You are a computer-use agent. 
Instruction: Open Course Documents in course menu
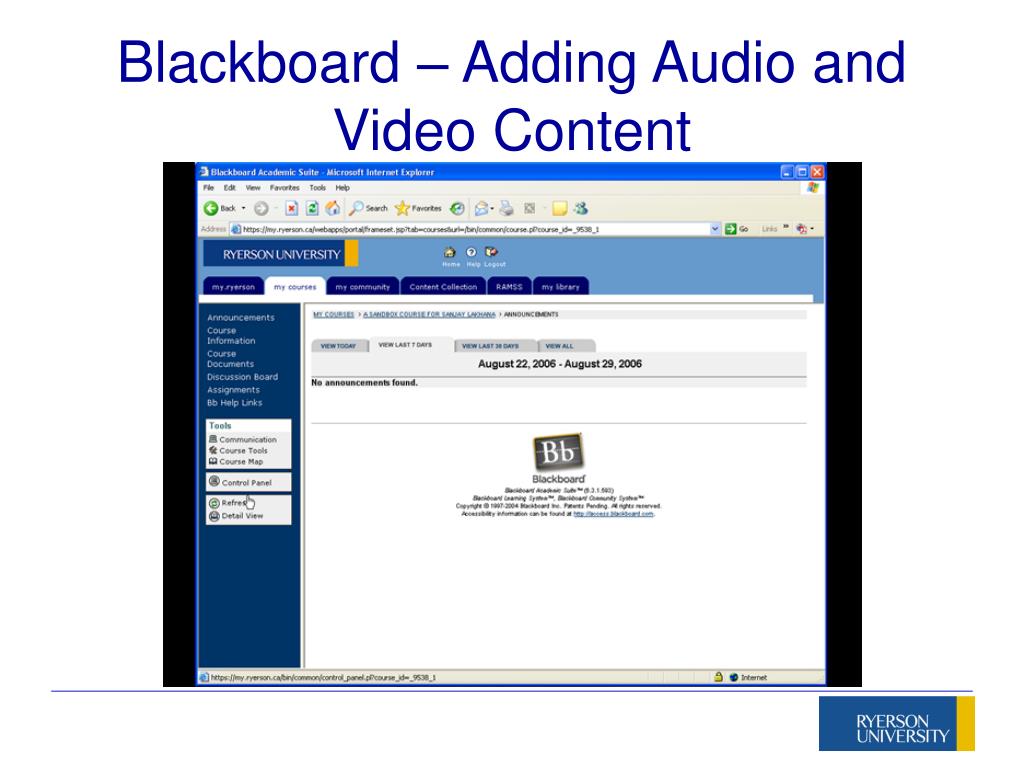pos(231,359)
